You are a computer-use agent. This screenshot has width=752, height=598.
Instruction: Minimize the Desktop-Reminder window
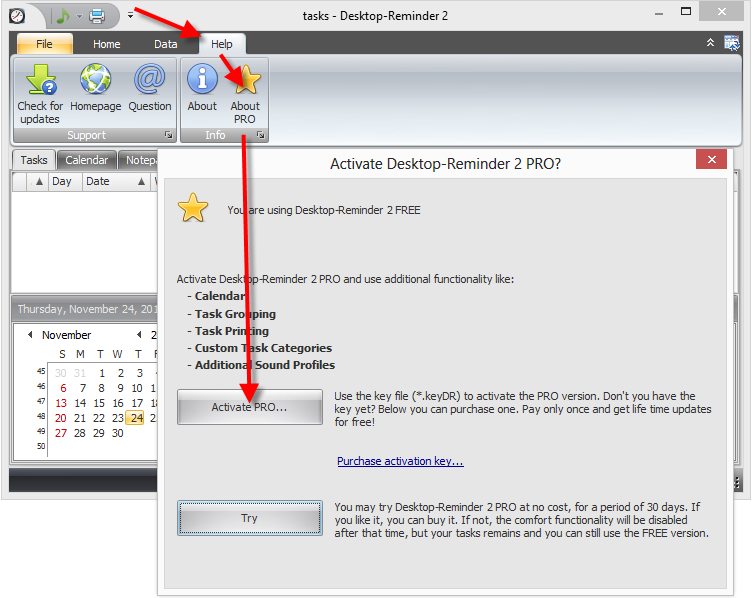(x=659, y=13)
